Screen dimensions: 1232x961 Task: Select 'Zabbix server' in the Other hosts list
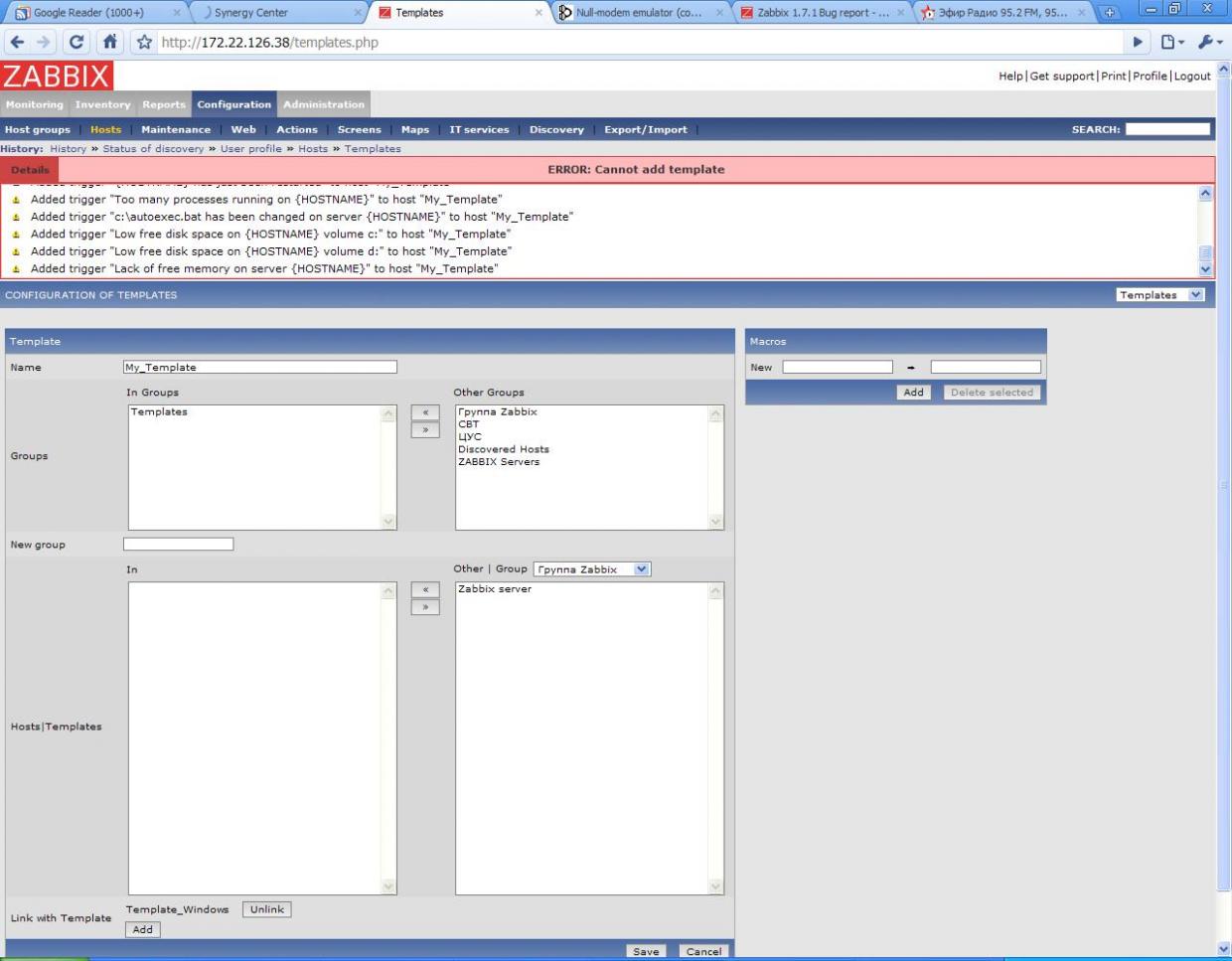(495, 589)
